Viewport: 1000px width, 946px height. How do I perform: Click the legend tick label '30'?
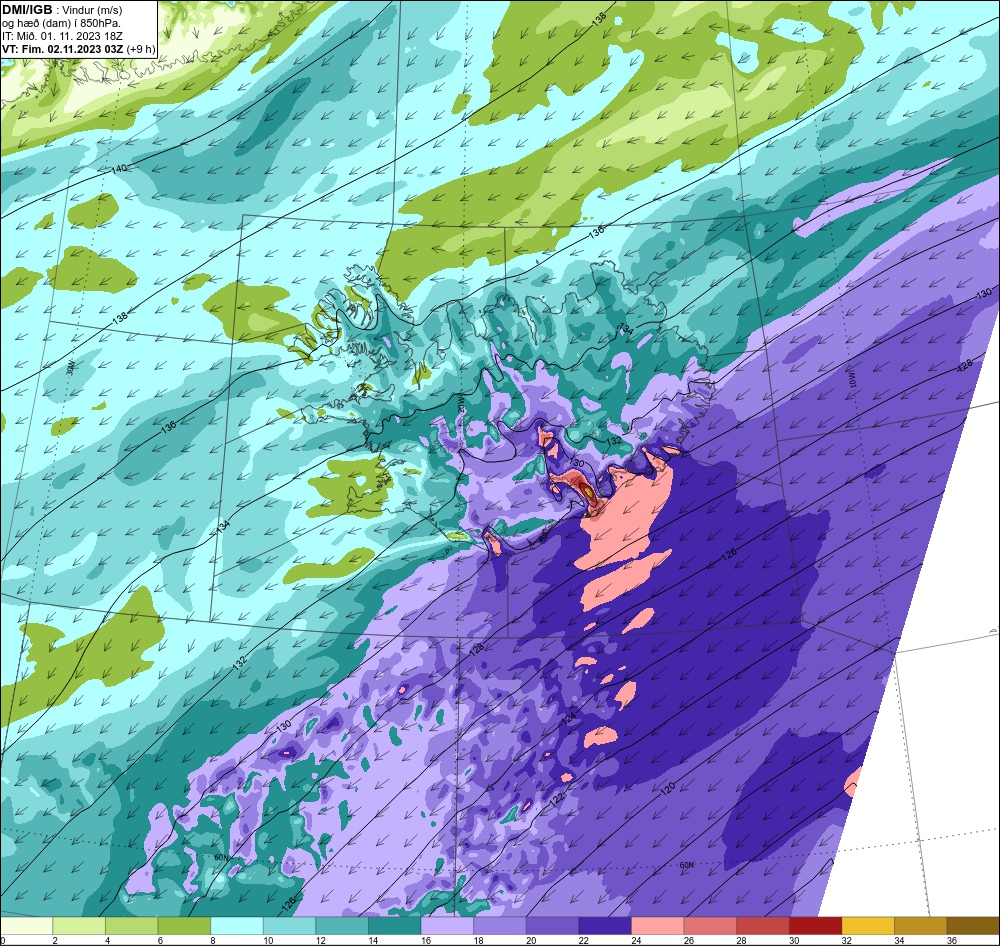794,940
